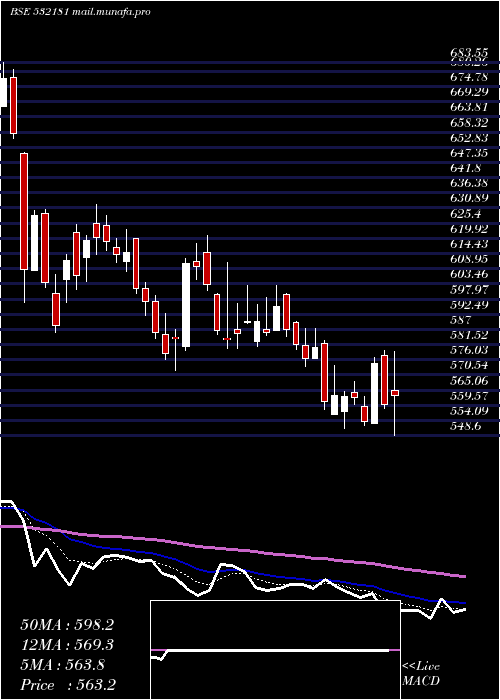Click the <<Live MACD label
Viewport: 500px width, 700px height.
tap(421, 673)
